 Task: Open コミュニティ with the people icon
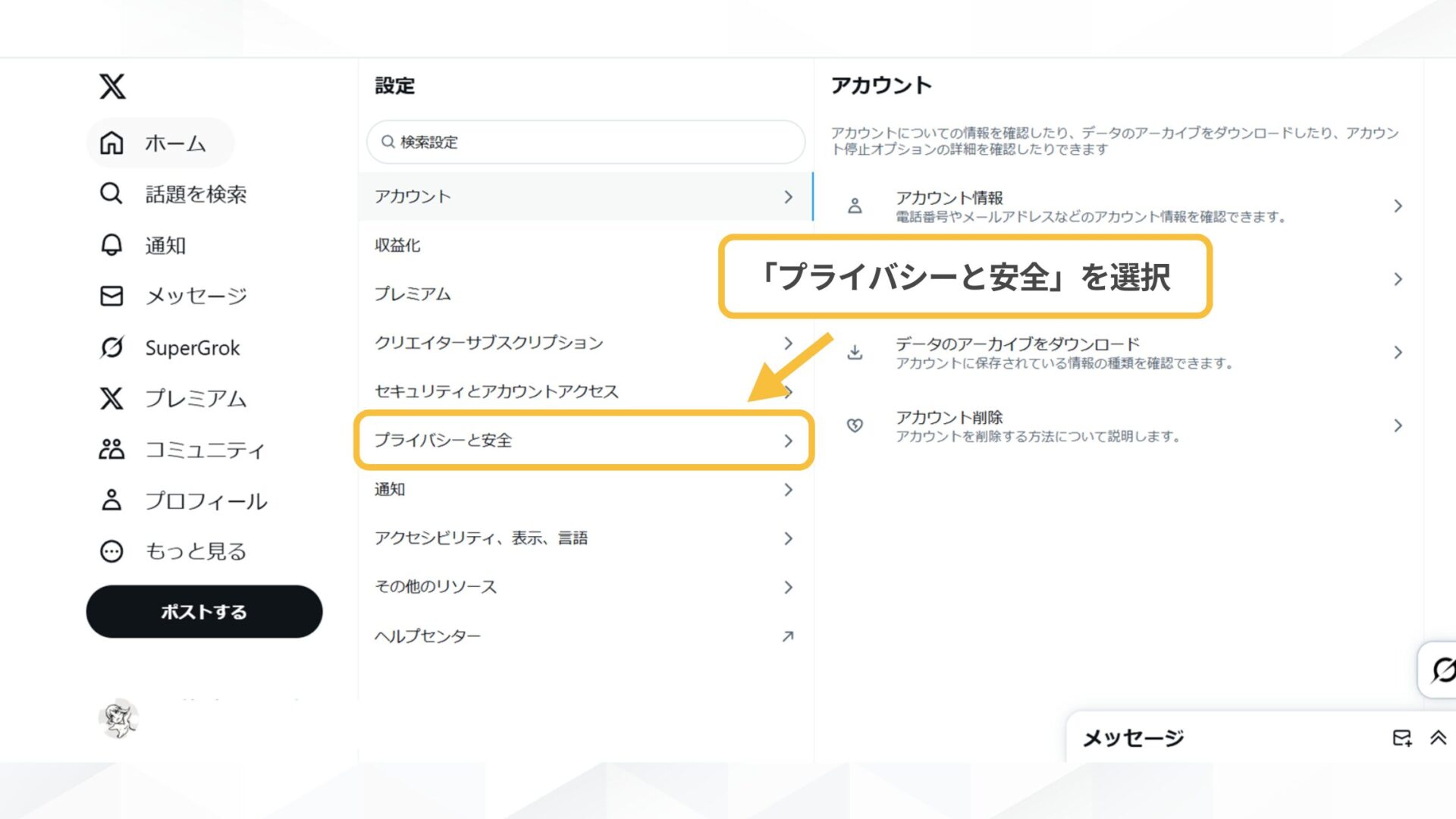point(111,450)
